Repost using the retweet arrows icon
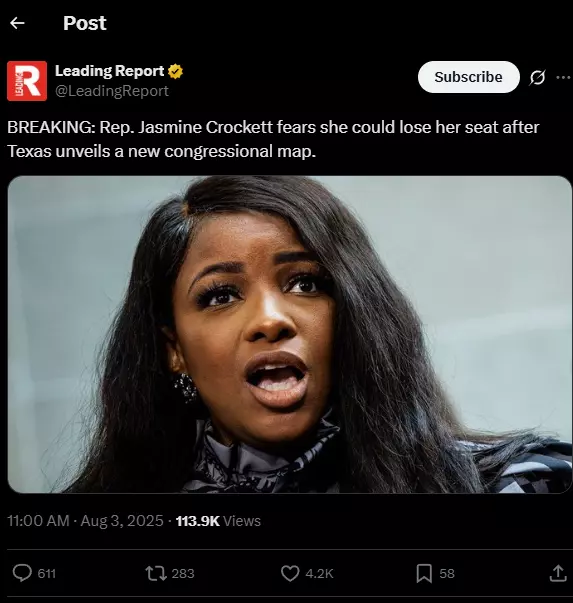Screen dimensions: 573x603 156,573
